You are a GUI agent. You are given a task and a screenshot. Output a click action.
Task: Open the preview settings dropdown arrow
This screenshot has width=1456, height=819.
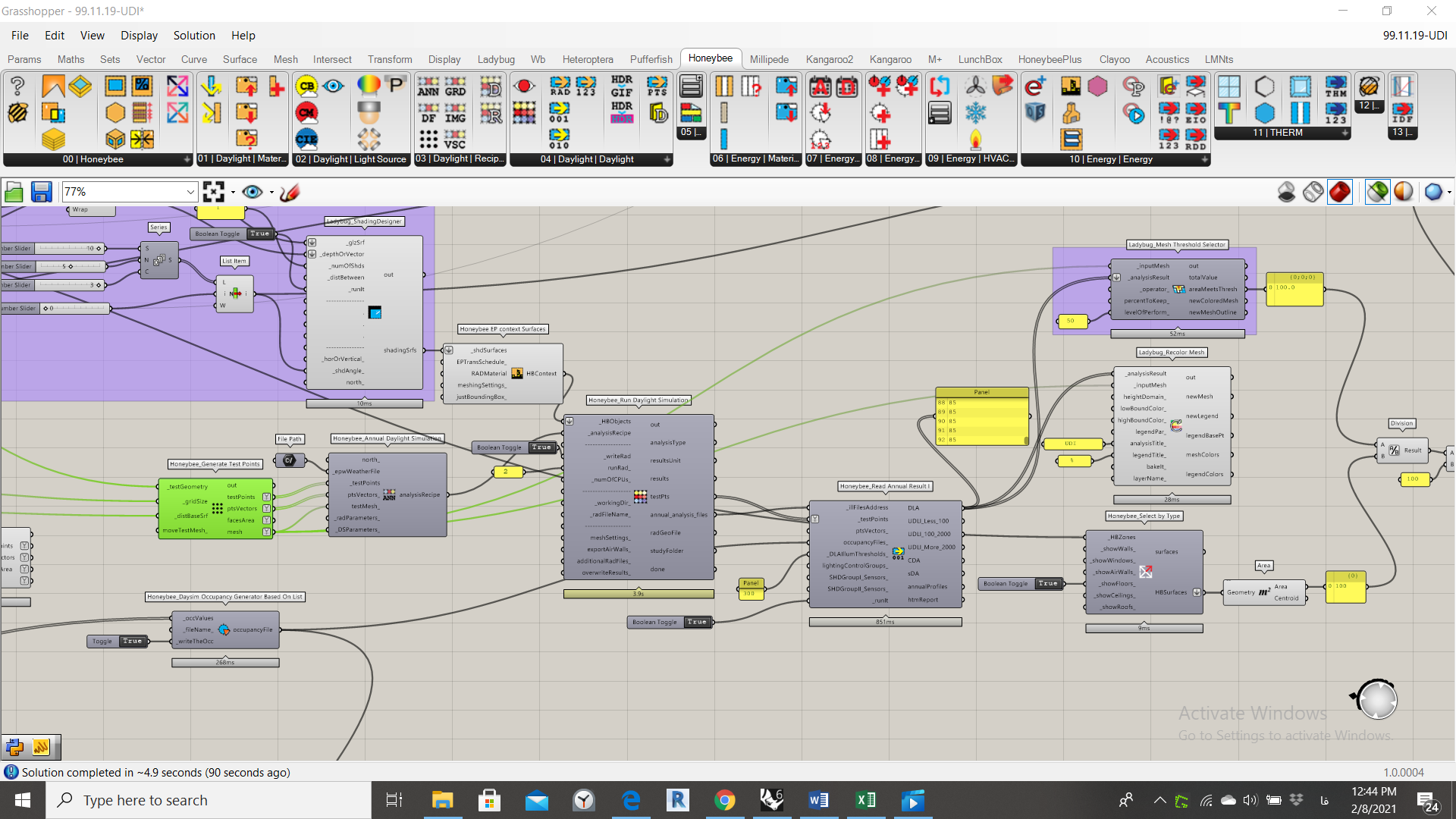coord(271,193)
